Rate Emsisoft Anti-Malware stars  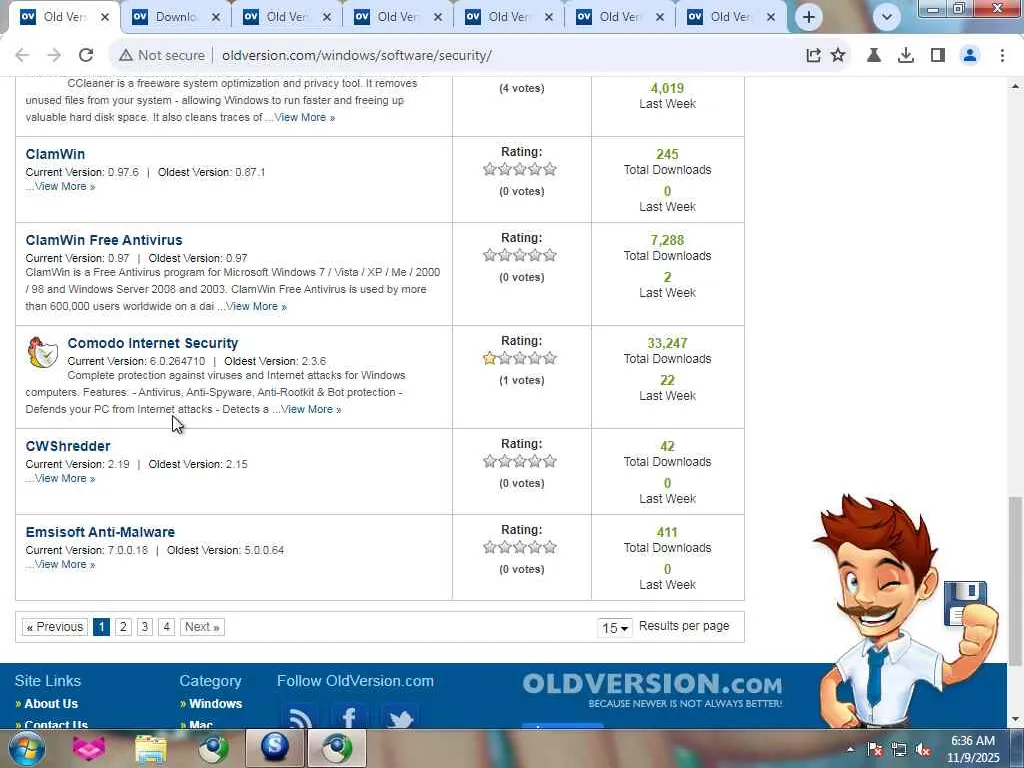coord(520,547)
